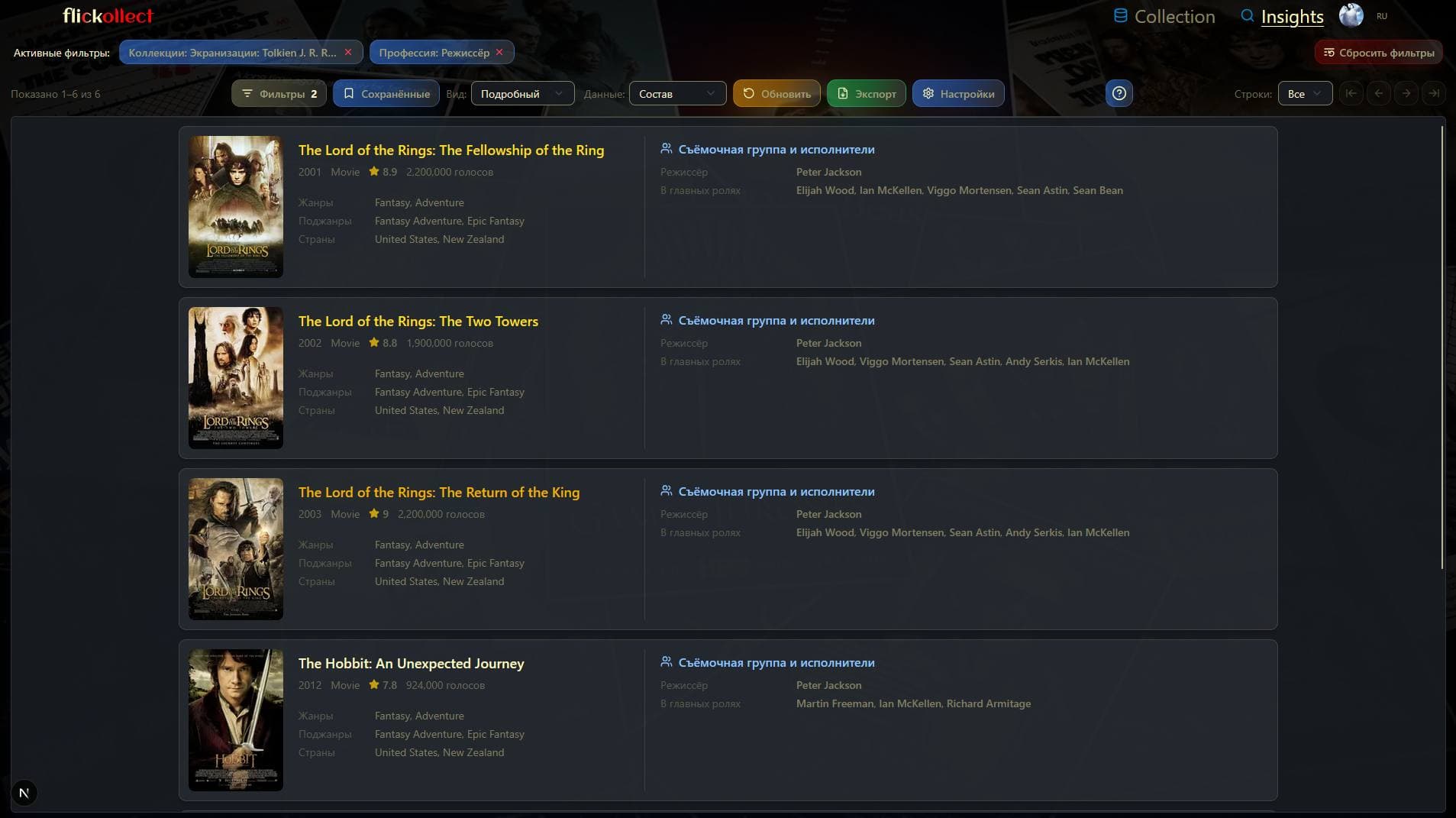Click Peter Jackson on the Fellowship card
Viewport: 1456px width, 818px height.
click(x=828, y=172)
